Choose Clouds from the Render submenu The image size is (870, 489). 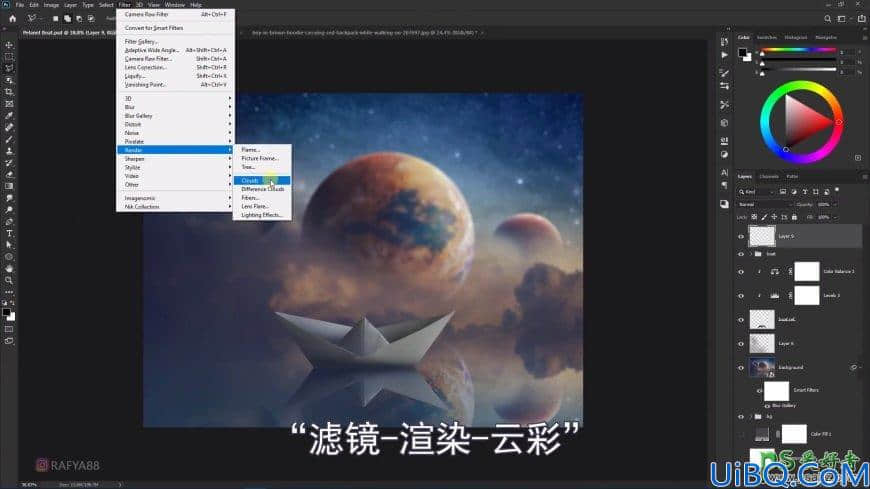(x=262, y=180)
